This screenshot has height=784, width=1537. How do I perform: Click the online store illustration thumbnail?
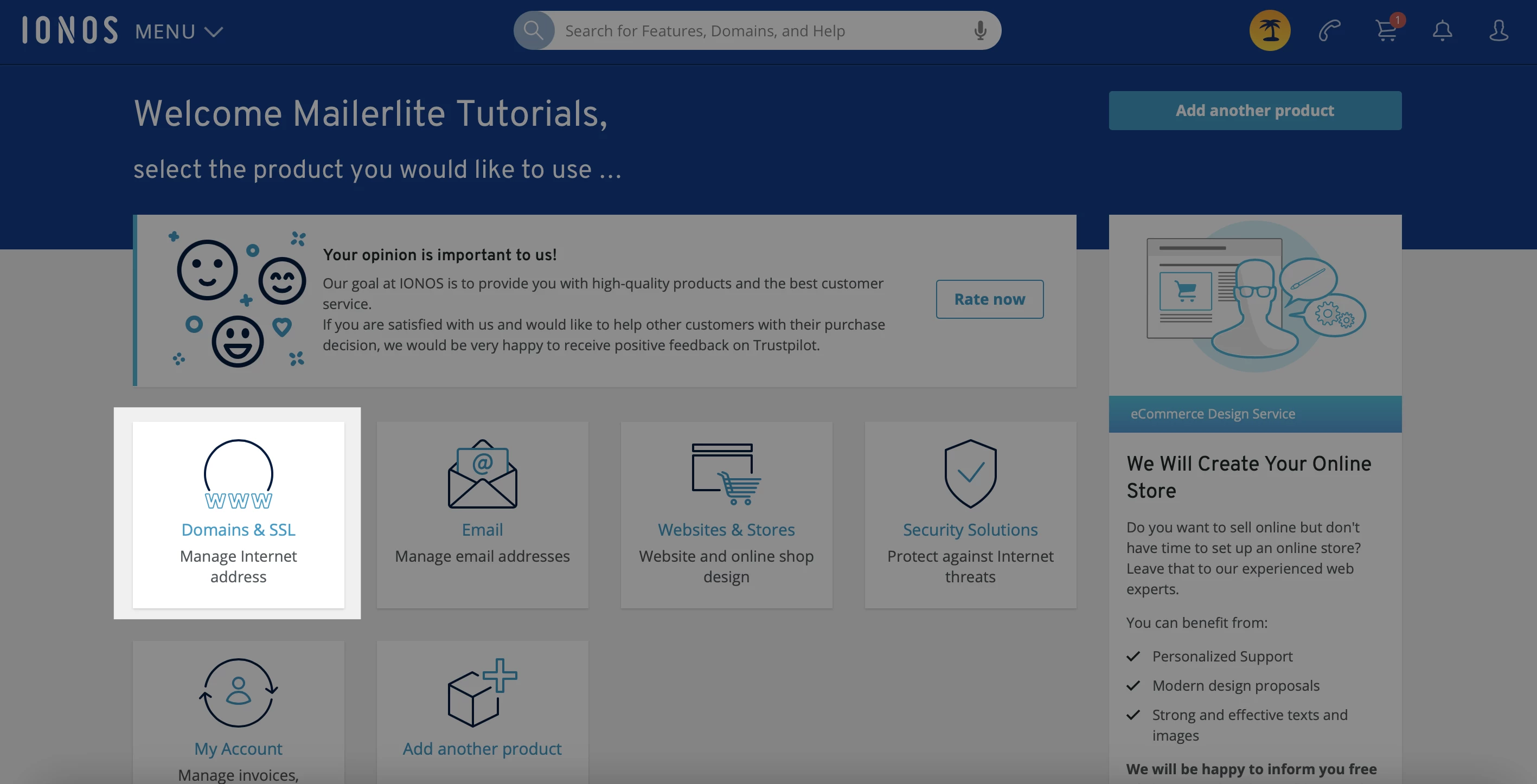click(1255, 297)
